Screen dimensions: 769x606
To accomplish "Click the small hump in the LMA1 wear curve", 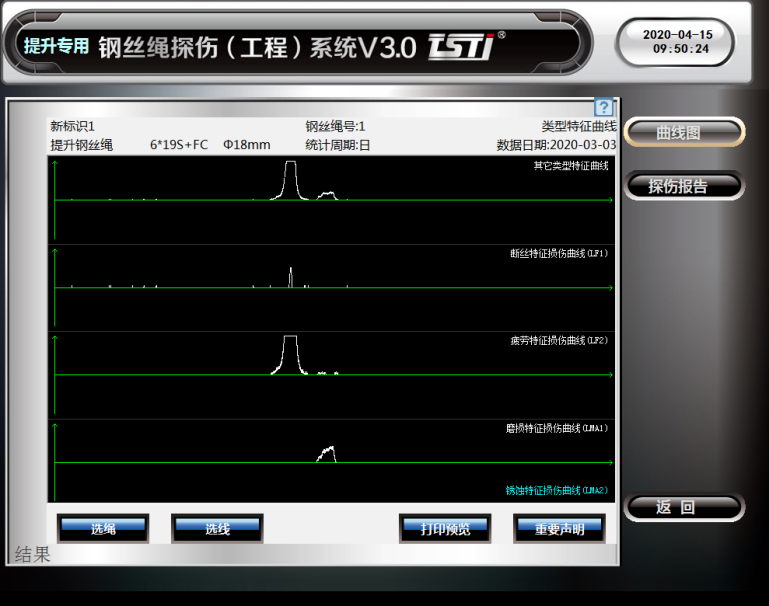I will pyautogui.click(x=326, y=453).
